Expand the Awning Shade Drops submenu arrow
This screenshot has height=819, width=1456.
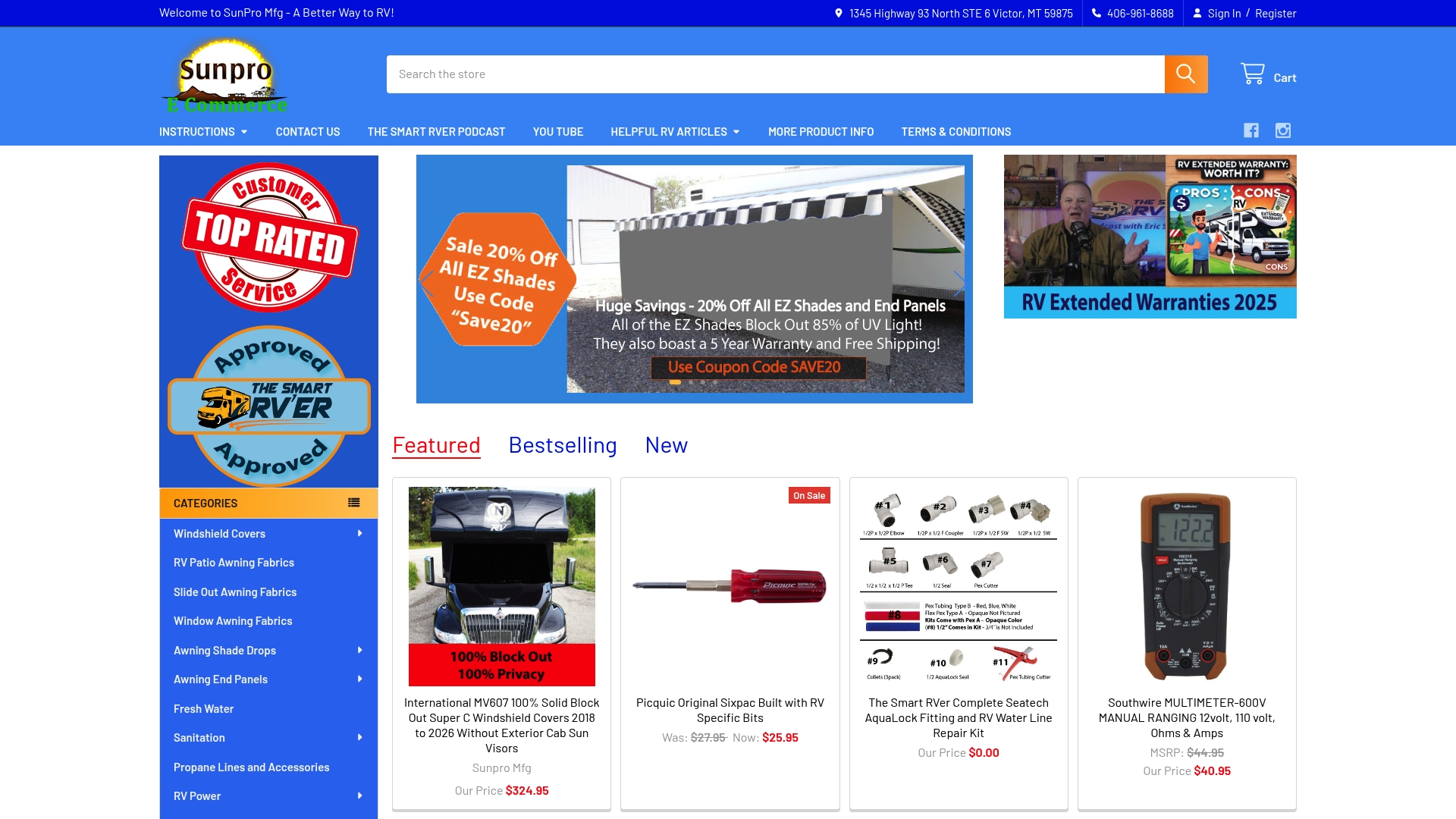pyautogui.click(x=359, y=650)
